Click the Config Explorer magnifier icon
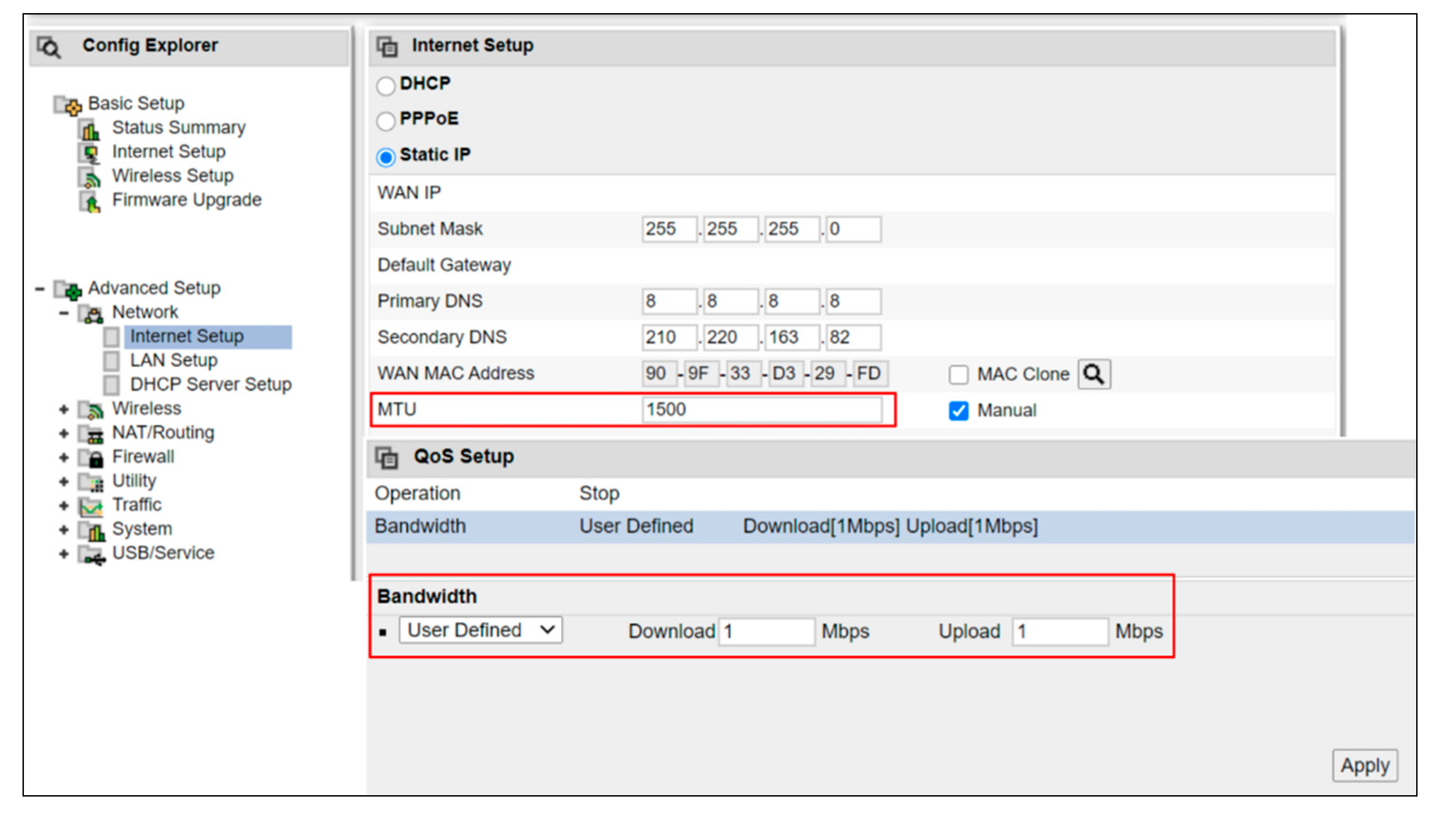 pyautogui.click(x=50, y=47)
